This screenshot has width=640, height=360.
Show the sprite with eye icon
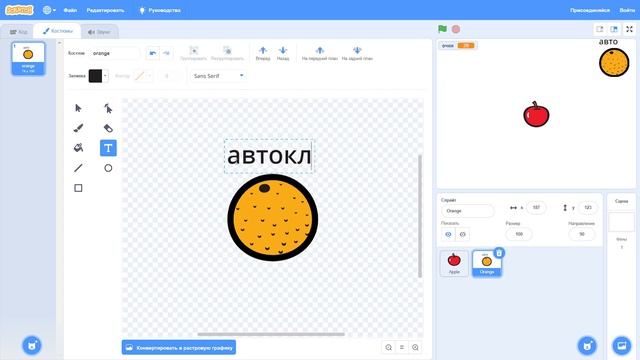click(x=448, y=234)
